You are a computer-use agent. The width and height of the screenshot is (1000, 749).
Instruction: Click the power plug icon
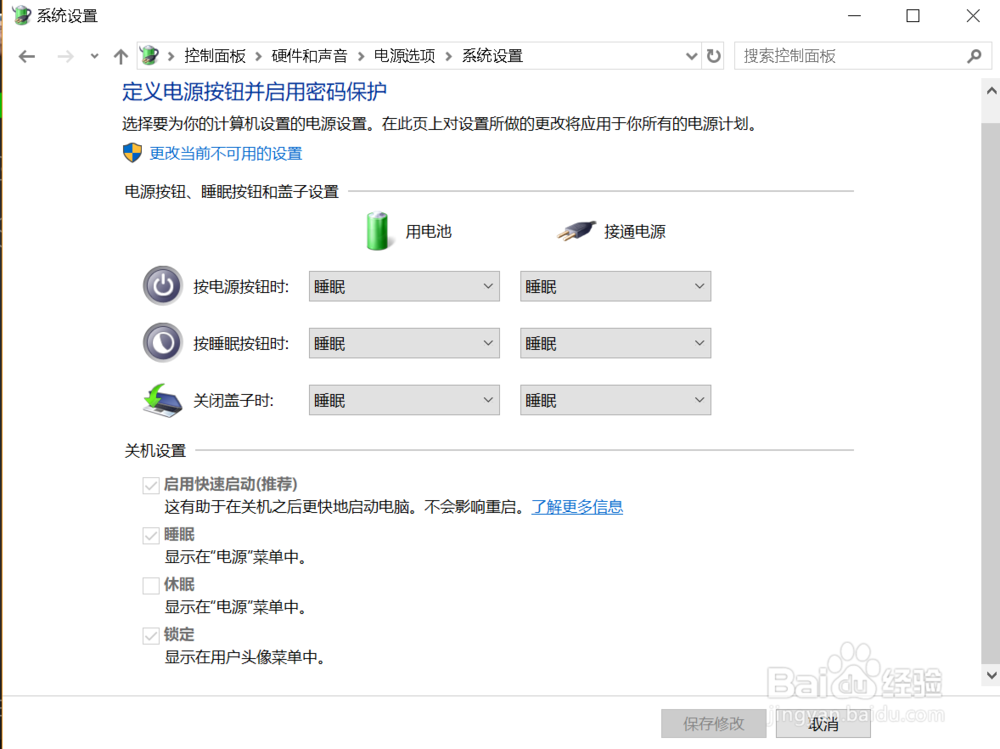[576, 231]
